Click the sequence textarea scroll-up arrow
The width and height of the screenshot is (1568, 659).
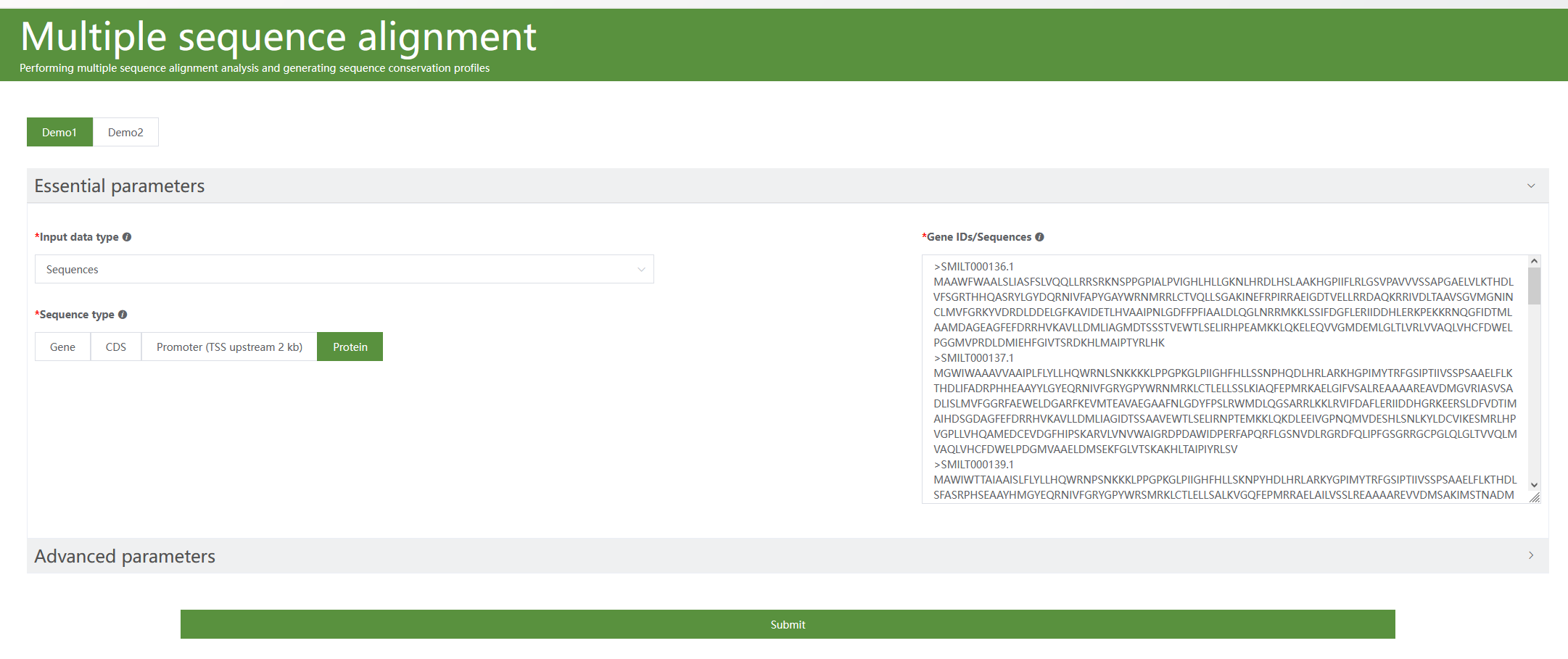coord(1534,261)
